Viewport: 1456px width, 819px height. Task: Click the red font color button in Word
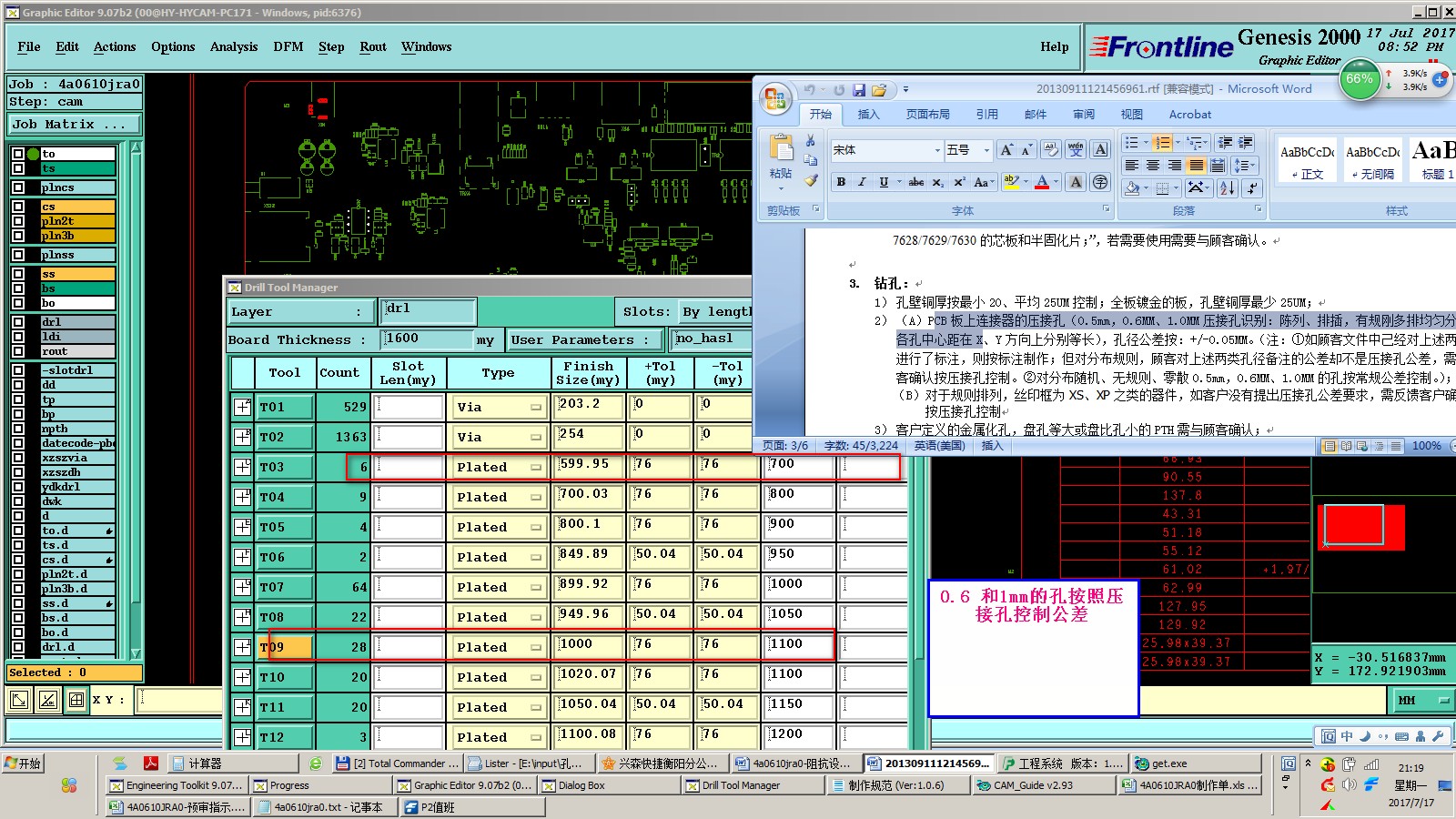(x=1042, y=182)
